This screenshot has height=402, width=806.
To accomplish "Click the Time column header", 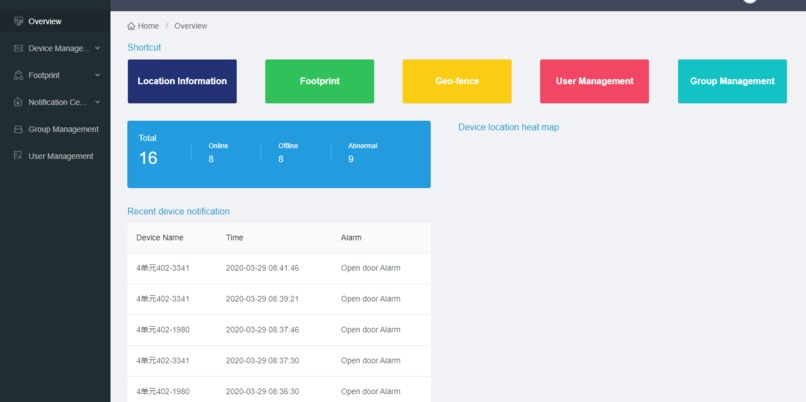I will click(234, 237).
